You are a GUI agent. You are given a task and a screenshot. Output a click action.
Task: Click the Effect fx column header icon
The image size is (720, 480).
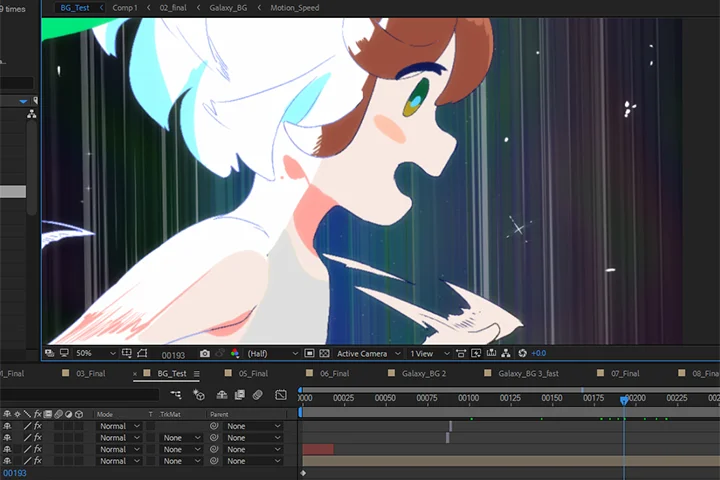pos(38,414)
